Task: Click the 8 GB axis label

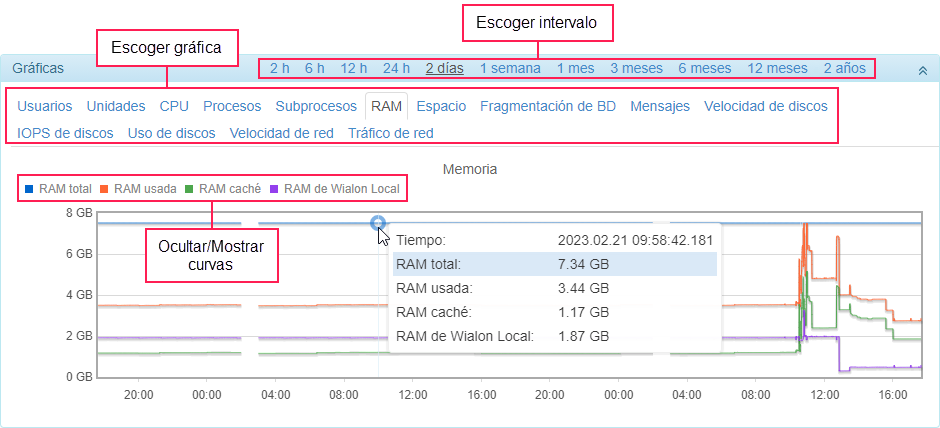Action: point(79,213)
